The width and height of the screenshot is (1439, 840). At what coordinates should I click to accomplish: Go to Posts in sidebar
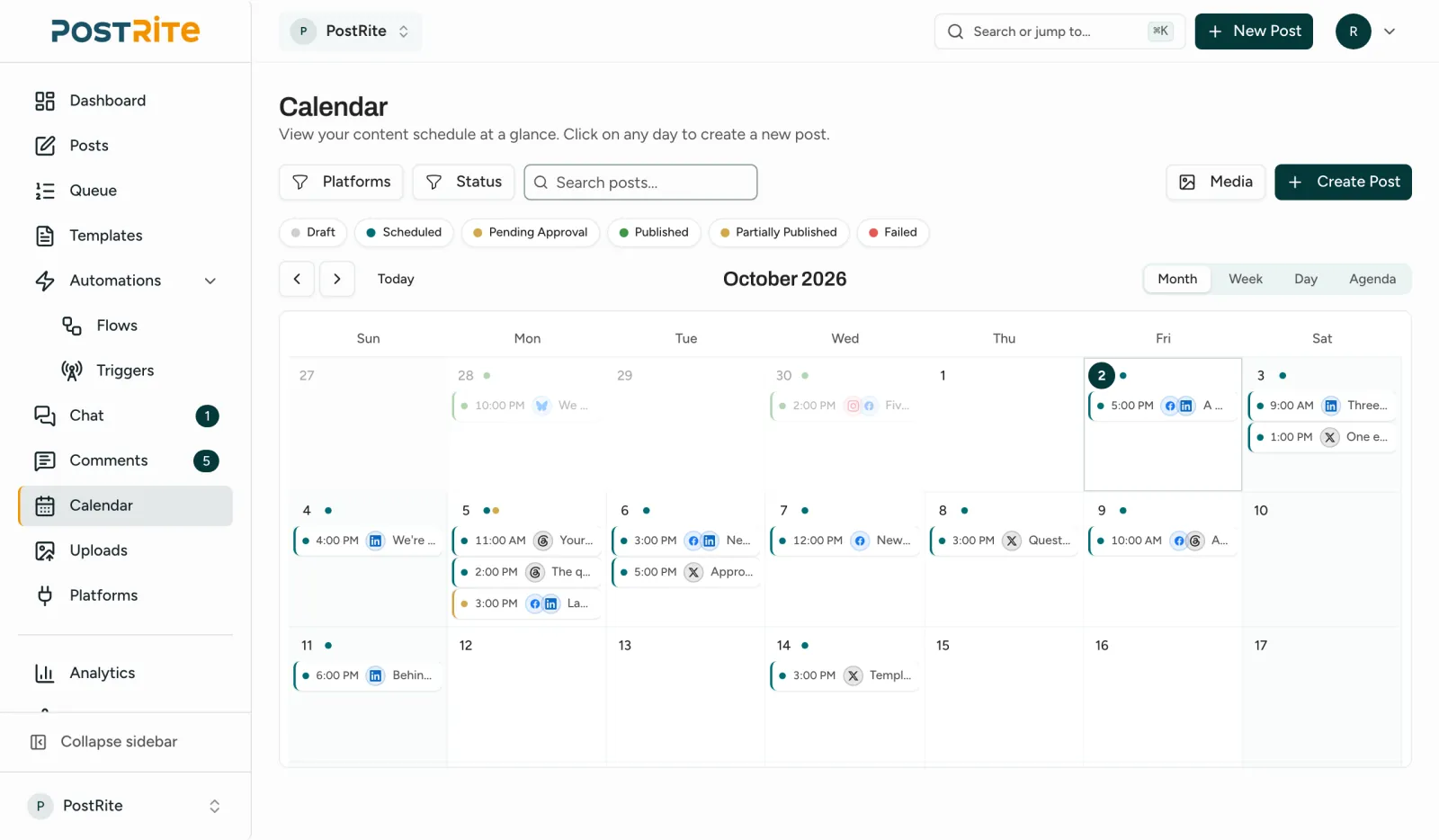point(125,146)
